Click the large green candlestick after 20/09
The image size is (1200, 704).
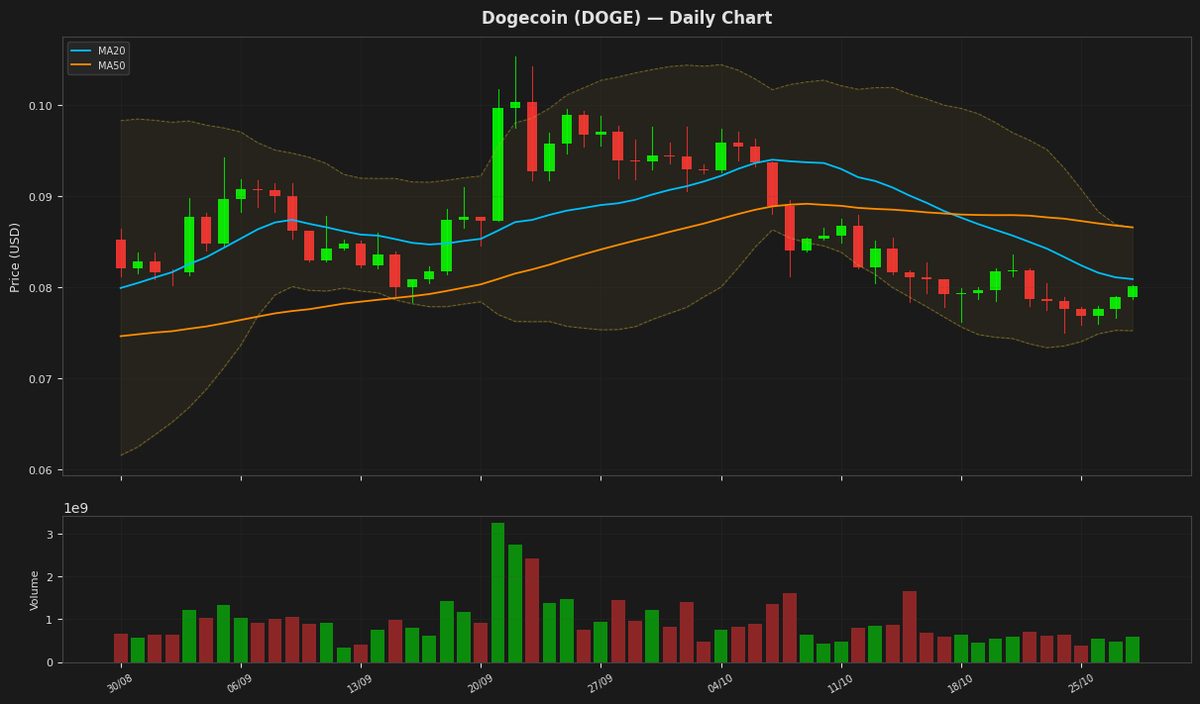(498, 164)
